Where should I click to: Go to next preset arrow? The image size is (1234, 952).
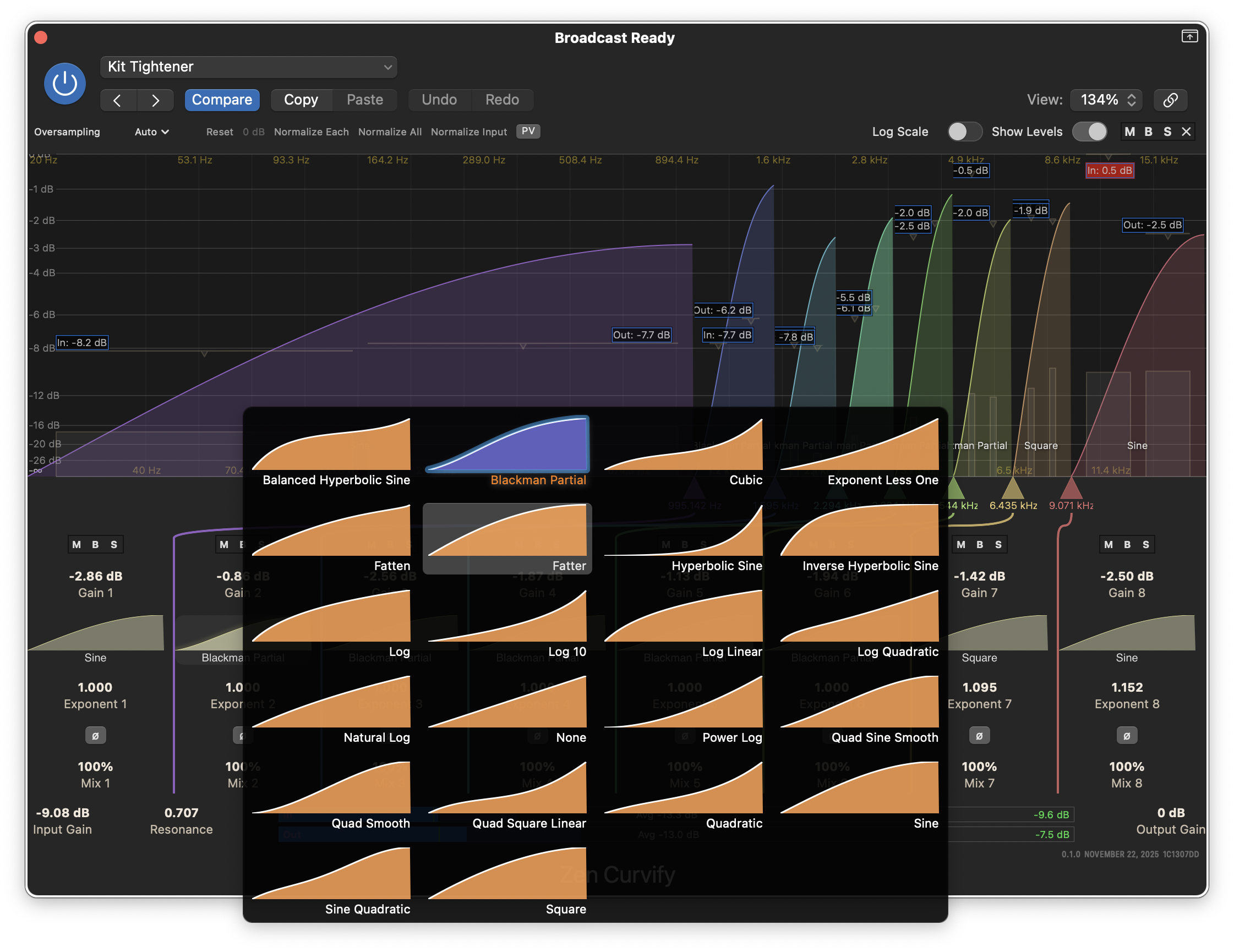click(155, 100)
